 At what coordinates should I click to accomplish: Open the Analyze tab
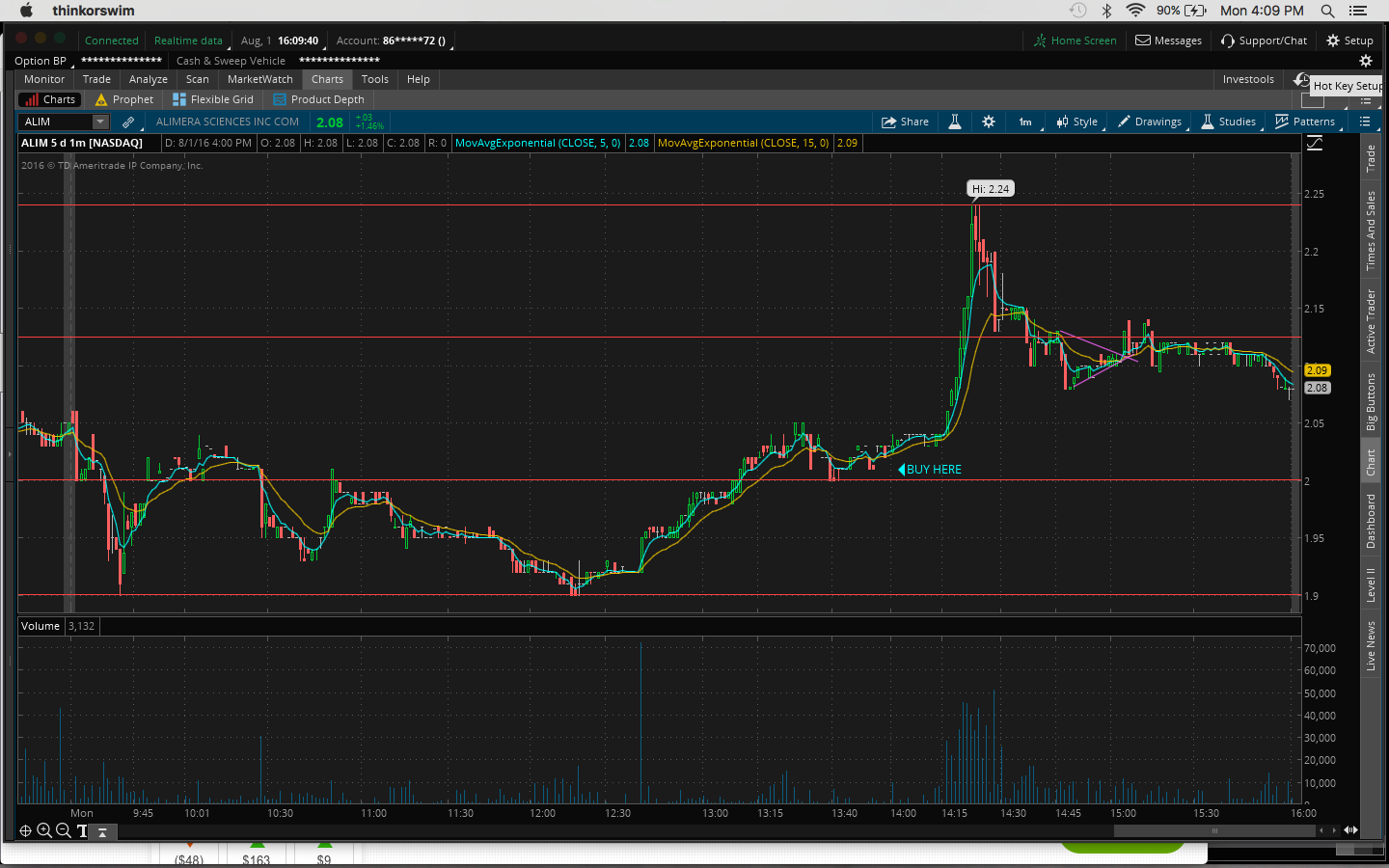[x=149, y=79]
